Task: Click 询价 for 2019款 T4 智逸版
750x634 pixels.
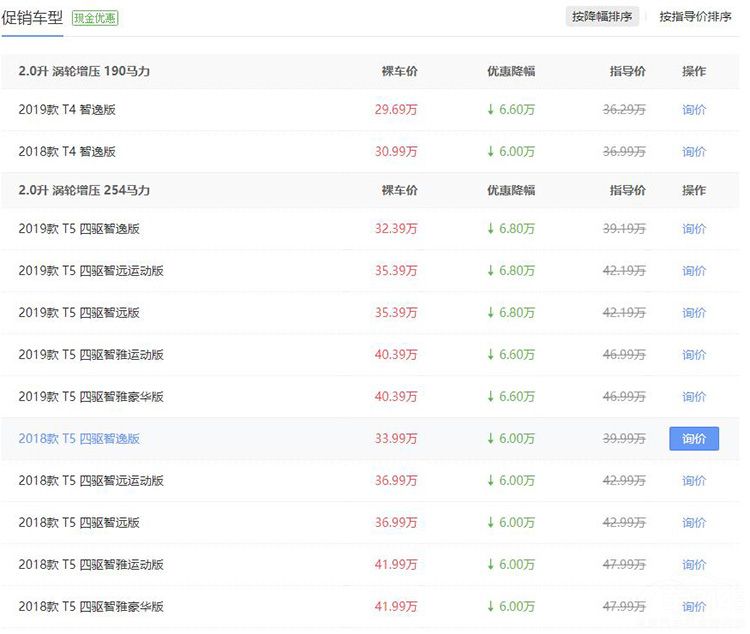Action: pos(694,110)
